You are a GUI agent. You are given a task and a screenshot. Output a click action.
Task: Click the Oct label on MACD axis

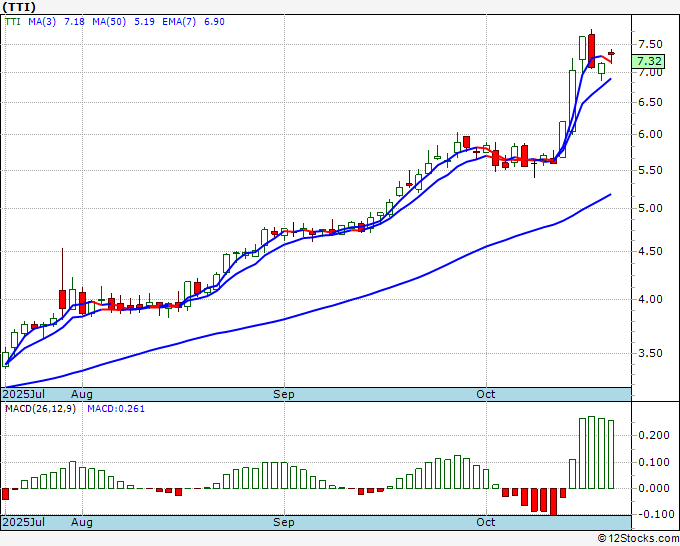485,522
